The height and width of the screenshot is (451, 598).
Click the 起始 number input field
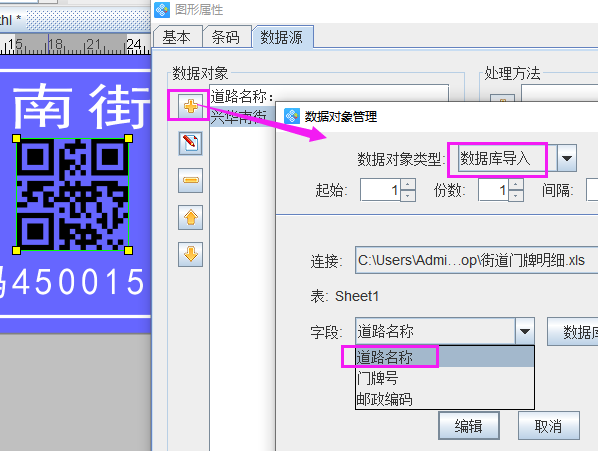381,190
